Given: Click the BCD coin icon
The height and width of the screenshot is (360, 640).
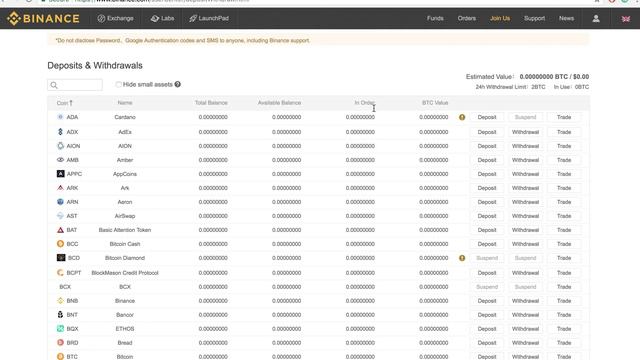Looking at the screenshot, I should click(61, 258).
